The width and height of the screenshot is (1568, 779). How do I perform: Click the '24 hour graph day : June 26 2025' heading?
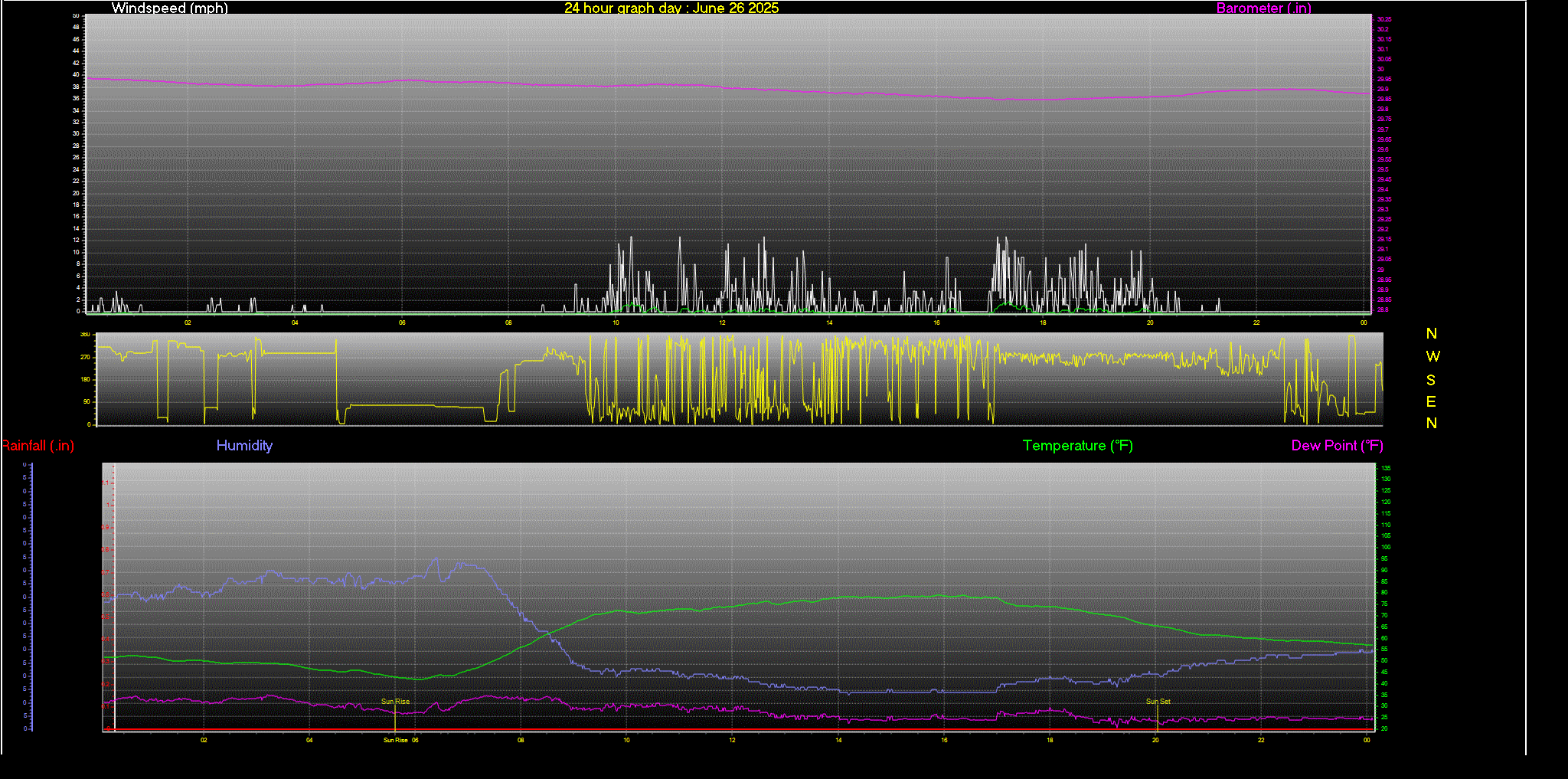pos(671,8)
